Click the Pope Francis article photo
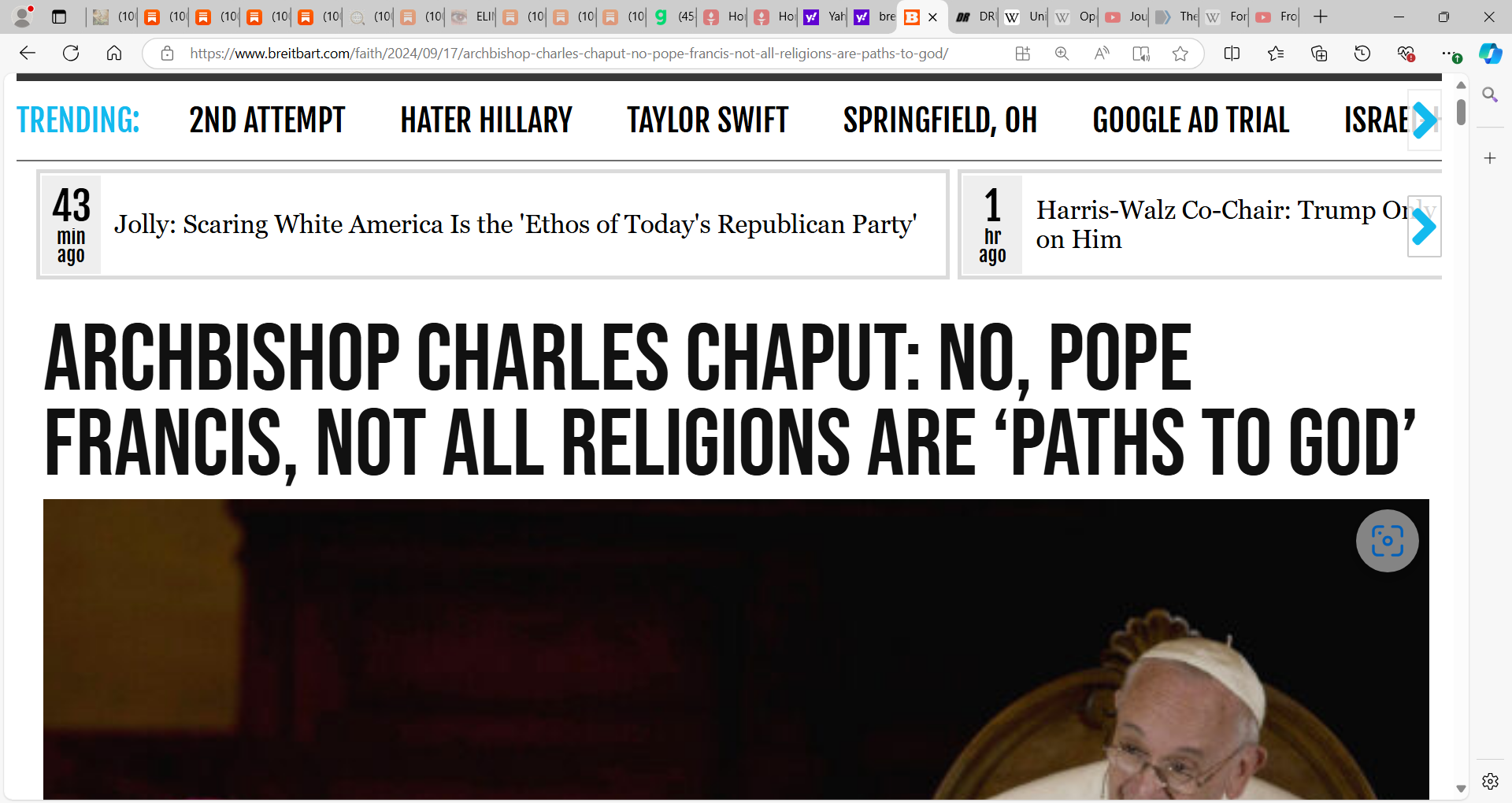The image size is (1512, 803). coord(736,649)
